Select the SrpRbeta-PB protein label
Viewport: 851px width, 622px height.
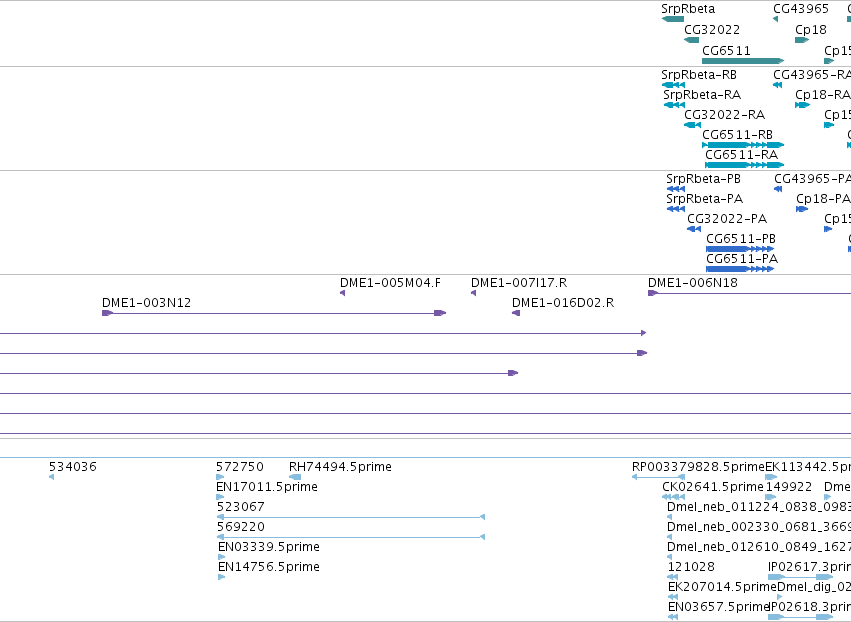click(703, 179)
